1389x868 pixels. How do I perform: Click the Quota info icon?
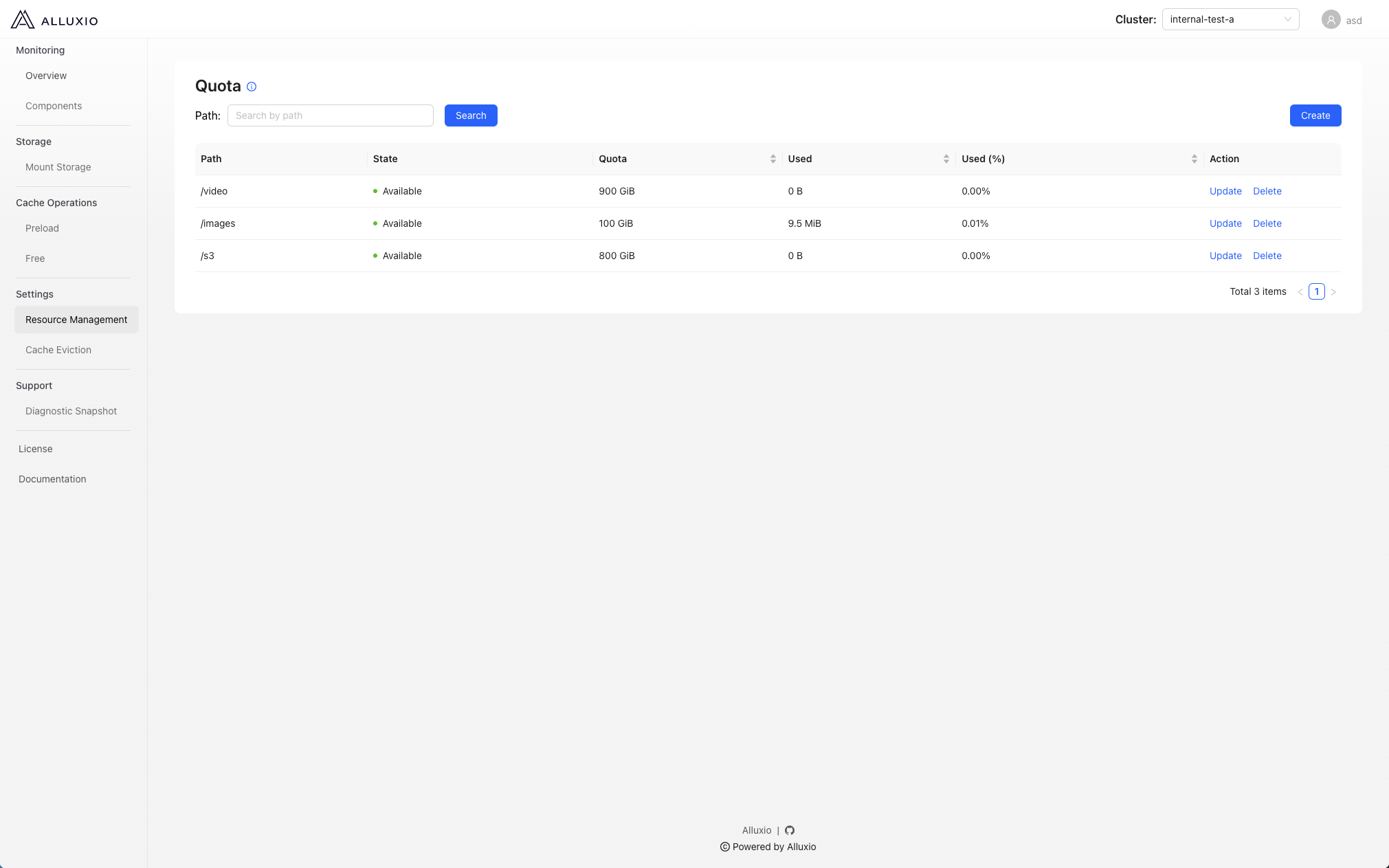(x=252, y=87)
